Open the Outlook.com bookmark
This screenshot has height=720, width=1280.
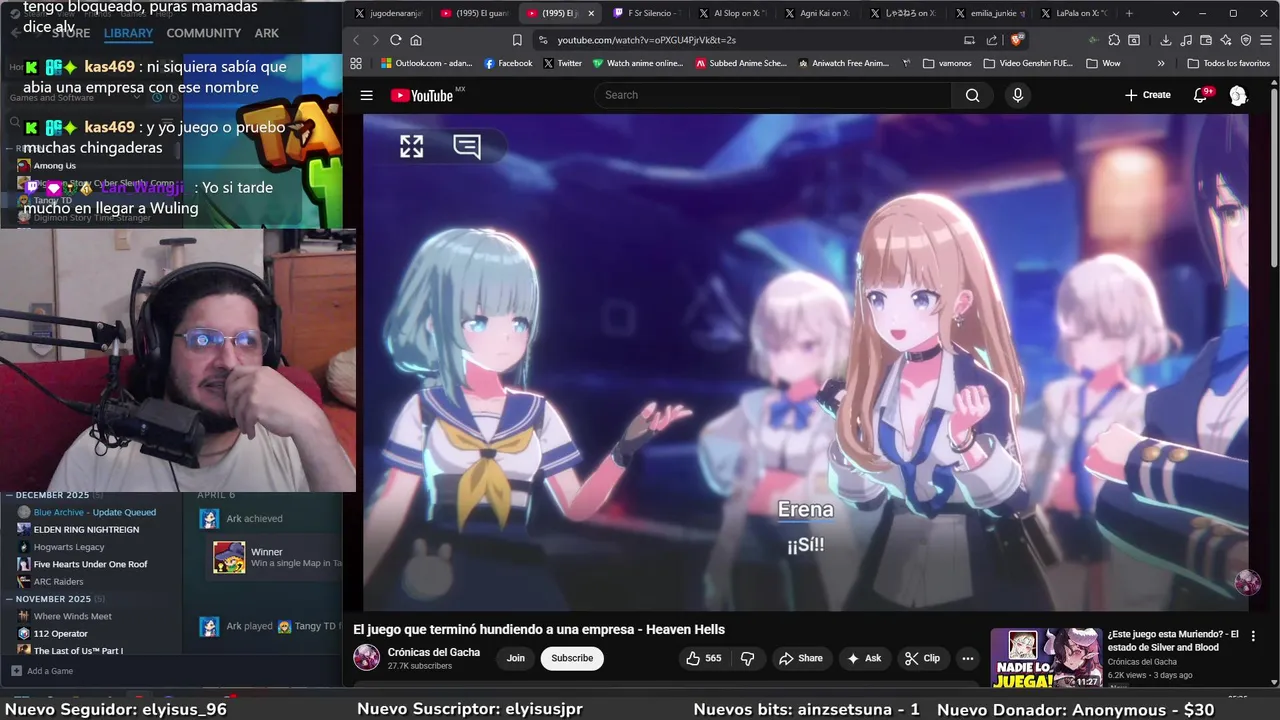coord(427,63)
